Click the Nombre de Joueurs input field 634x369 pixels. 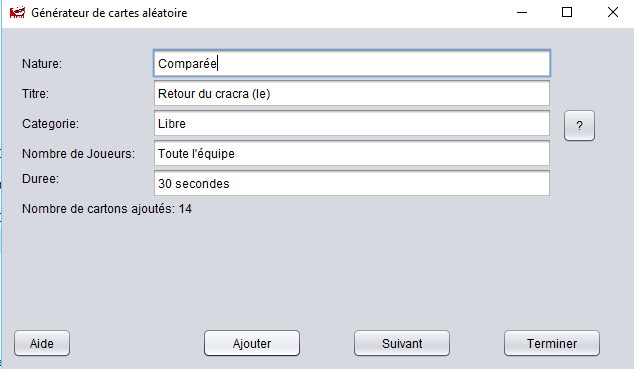click(x=352, y=153)
